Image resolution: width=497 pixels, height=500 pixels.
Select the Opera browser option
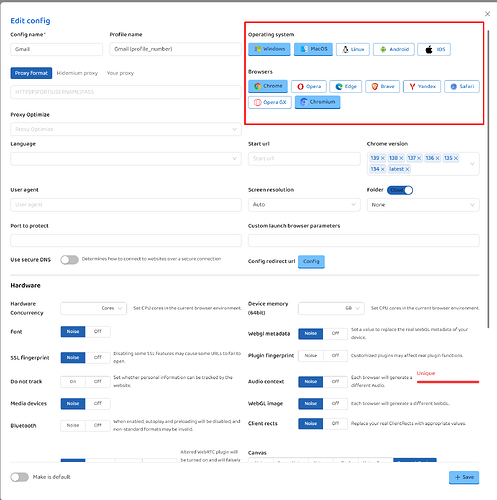click(x=309, y=86)
